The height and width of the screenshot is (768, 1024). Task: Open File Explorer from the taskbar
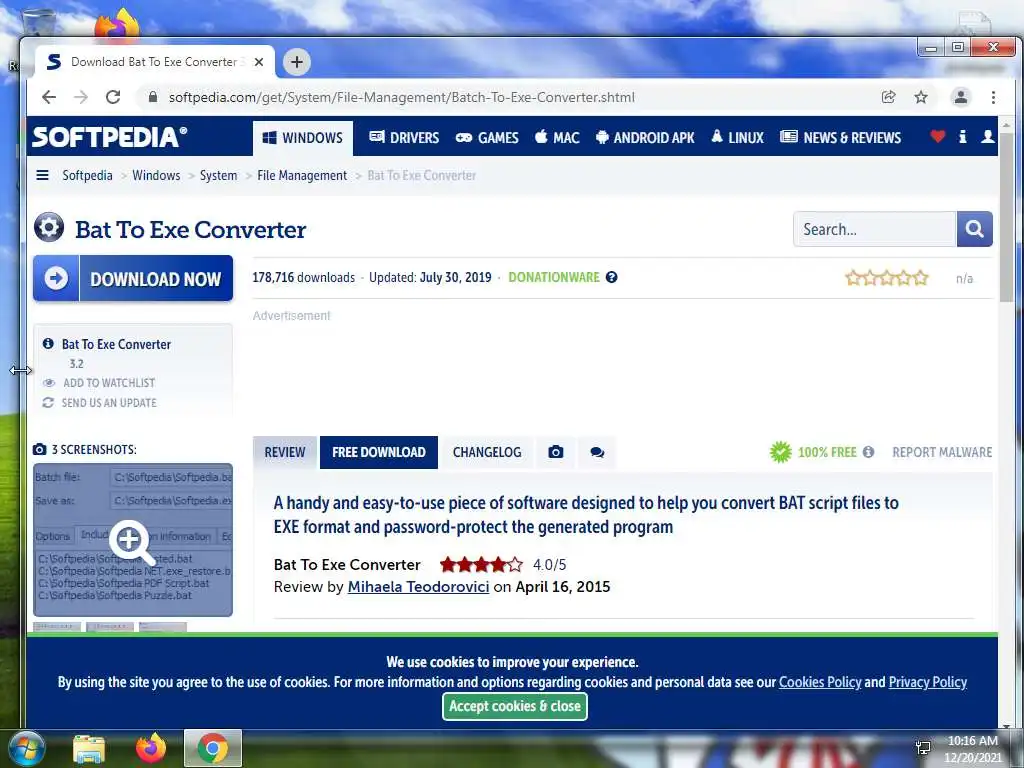[x=89, y=749]
